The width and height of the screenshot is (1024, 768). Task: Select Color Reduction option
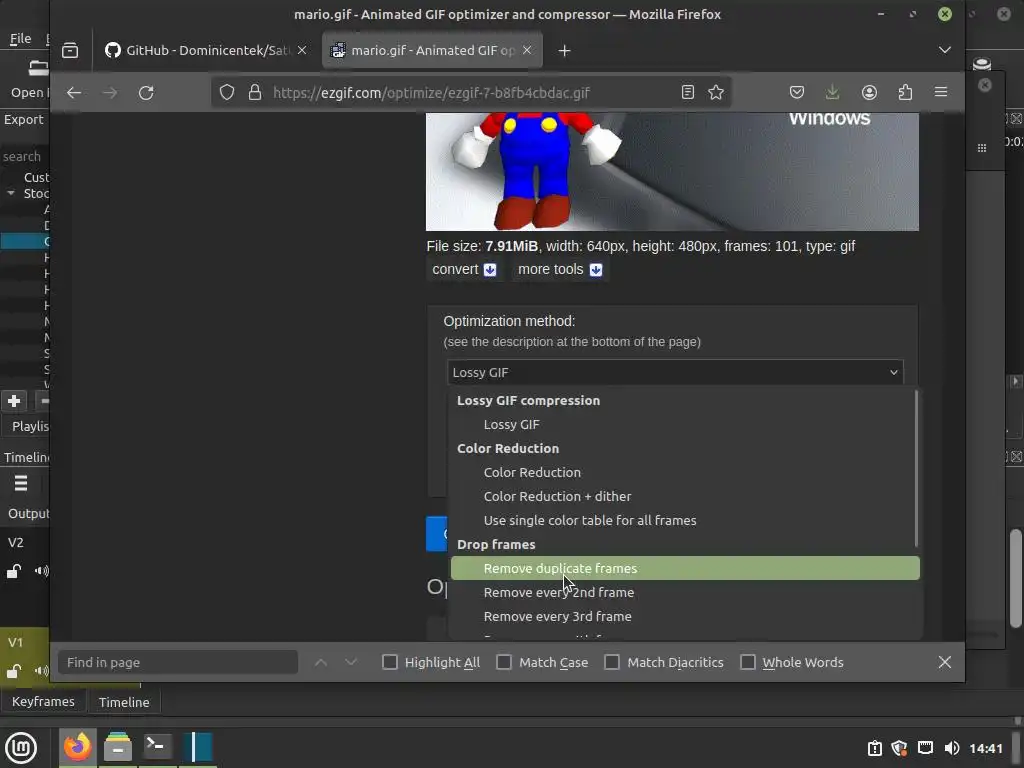click(x=685, y=472)
